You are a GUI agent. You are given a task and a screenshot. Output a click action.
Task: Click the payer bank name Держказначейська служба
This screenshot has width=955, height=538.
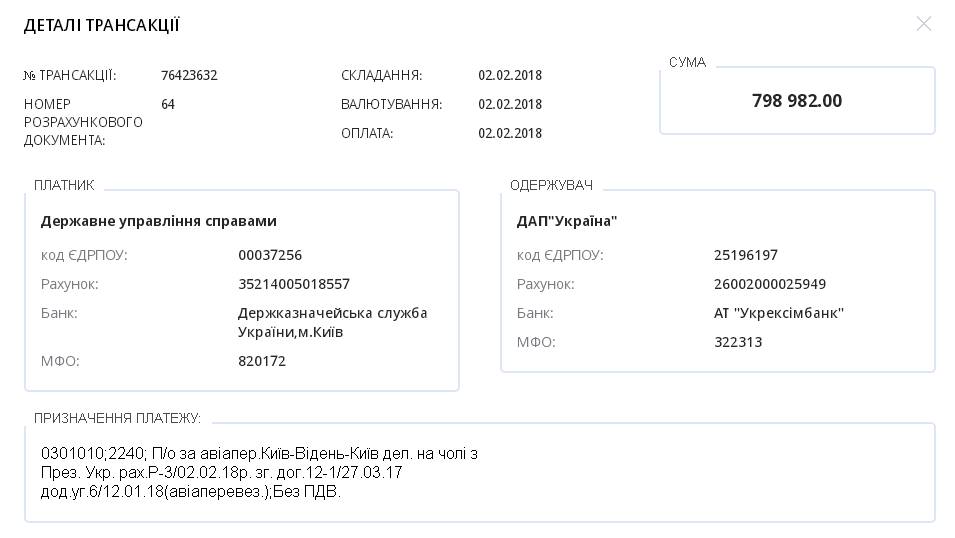pos(332,313)
